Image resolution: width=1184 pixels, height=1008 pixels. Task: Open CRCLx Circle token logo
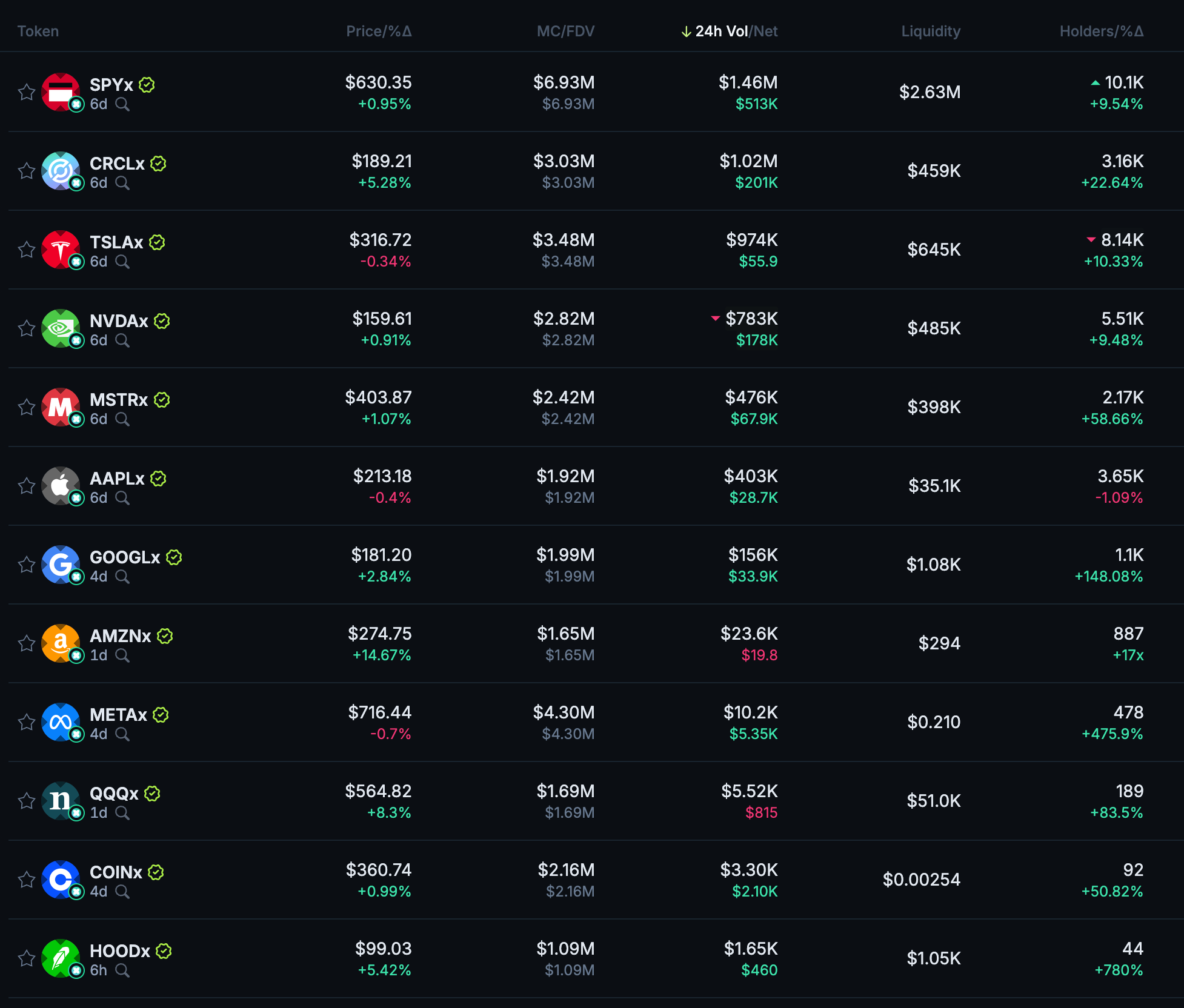61,171
